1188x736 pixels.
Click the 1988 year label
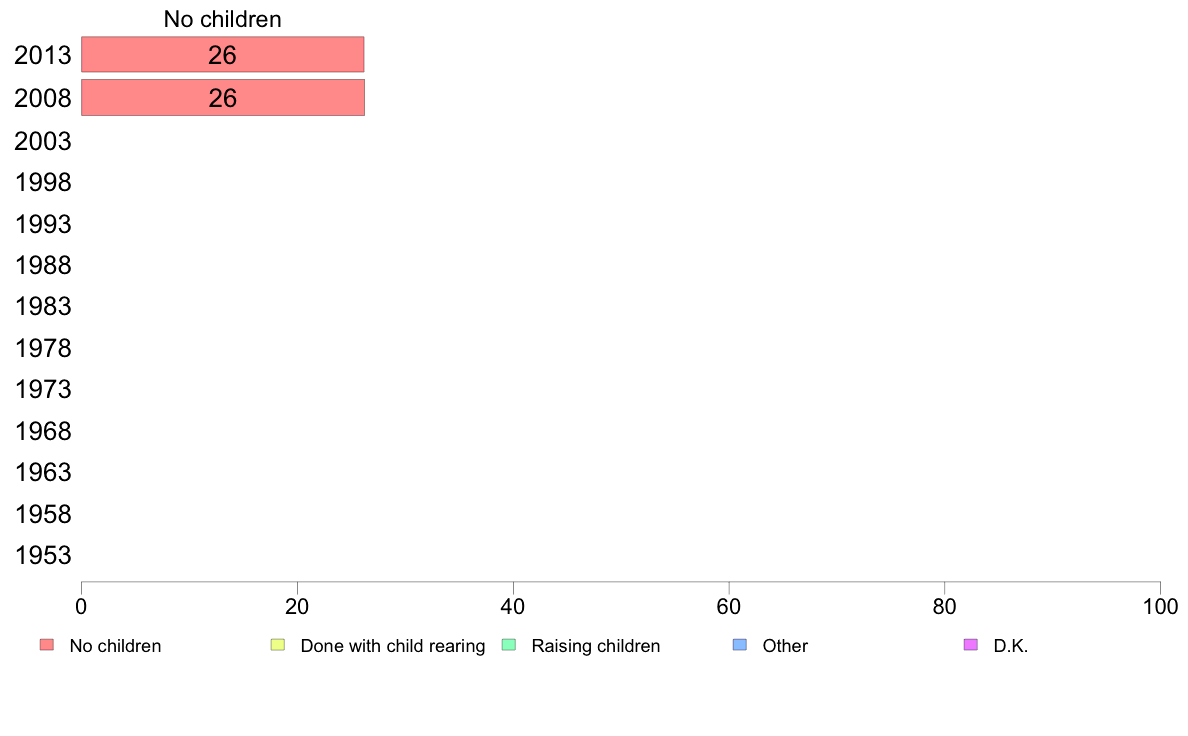(x=43, y=265)
